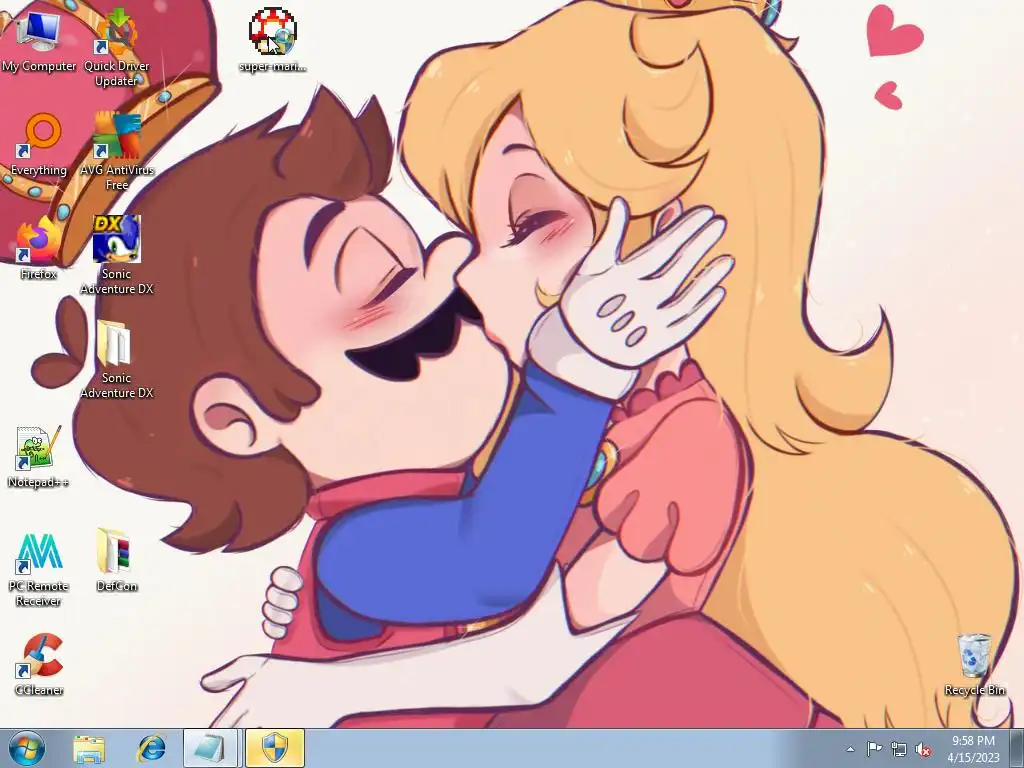Select the Notepad++ shortcut

pyautogui.click(x=39, y=456)
